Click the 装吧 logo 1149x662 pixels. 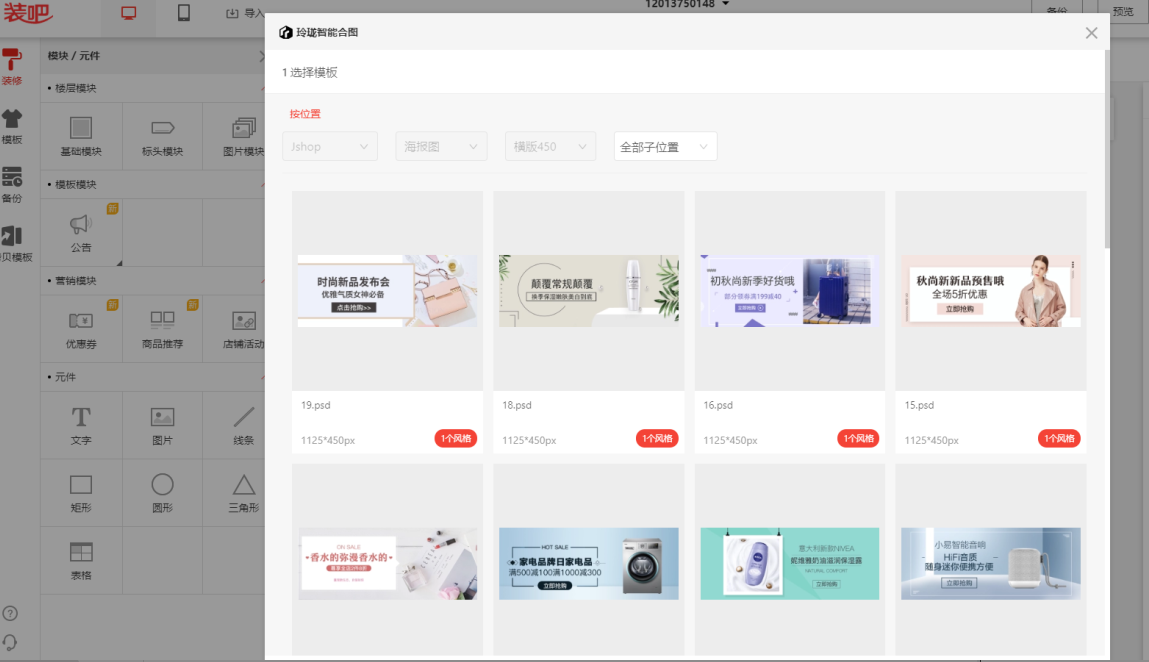coord(28,13)
